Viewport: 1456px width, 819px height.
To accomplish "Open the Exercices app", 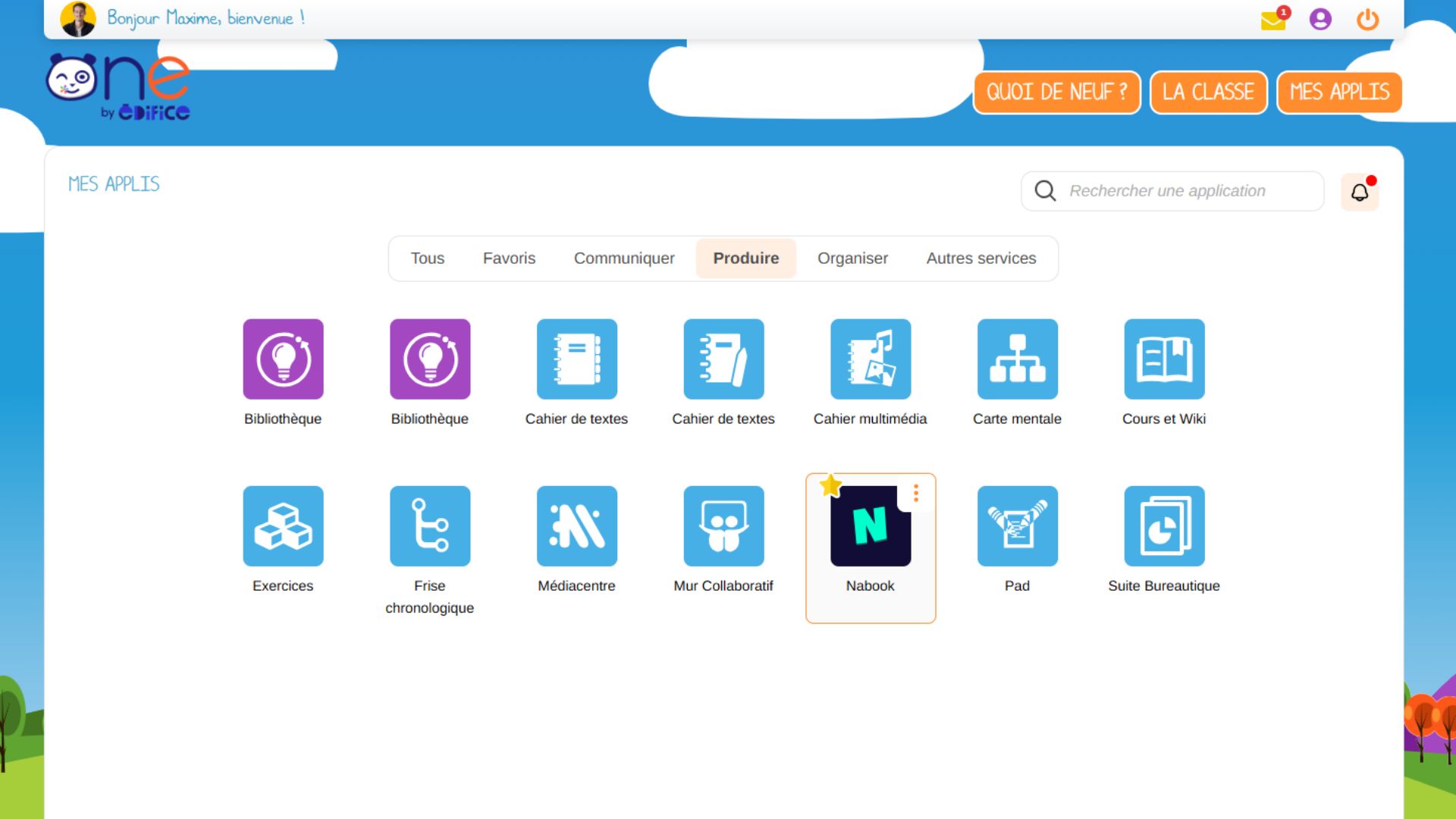I will coord(283,526).
